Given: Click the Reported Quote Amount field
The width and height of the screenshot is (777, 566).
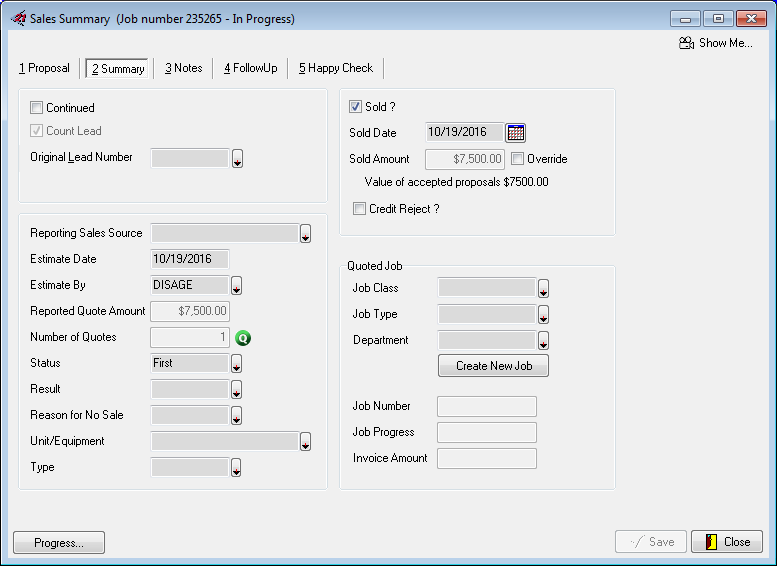Looking at the screenshot, I should 190,311.
